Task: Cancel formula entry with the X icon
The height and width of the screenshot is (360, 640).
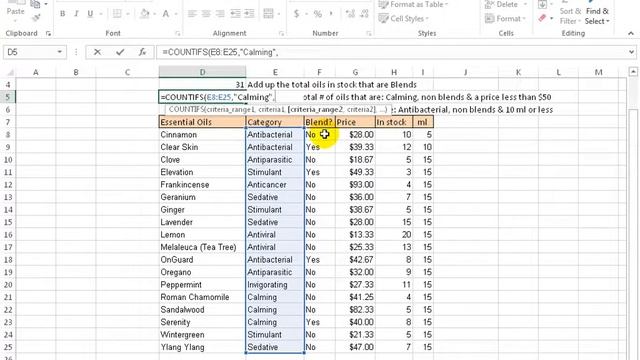Action: point(97,52)
